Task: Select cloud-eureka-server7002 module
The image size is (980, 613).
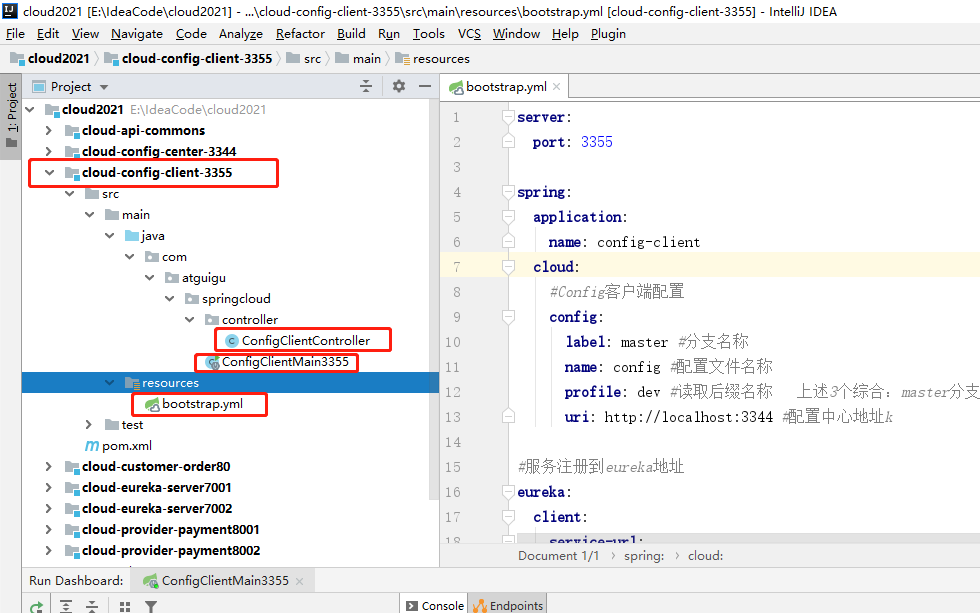Action: click(157, 509)
